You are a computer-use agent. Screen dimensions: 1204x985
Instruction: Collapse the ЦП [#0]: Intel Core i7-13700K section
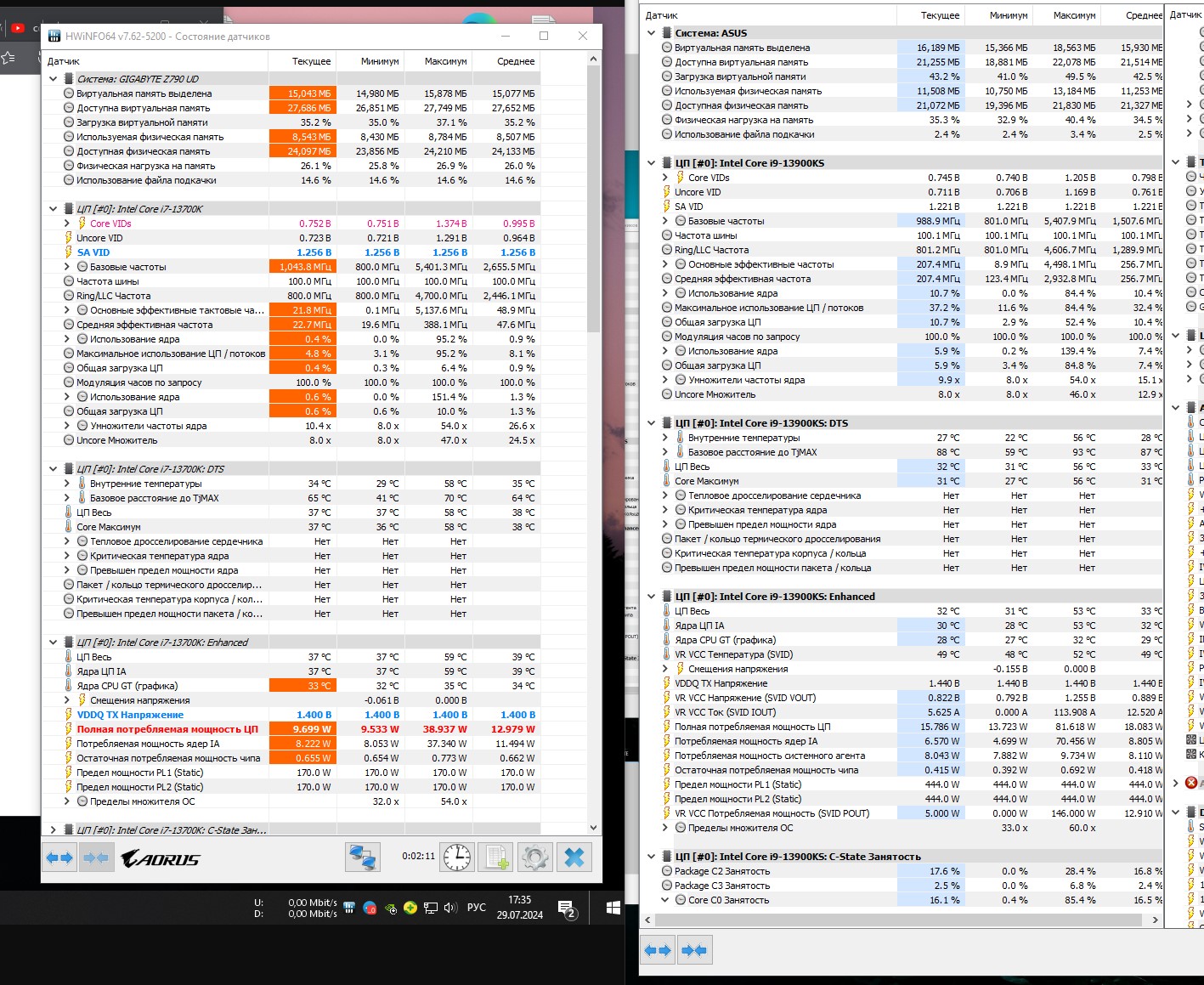pos(53,209)
